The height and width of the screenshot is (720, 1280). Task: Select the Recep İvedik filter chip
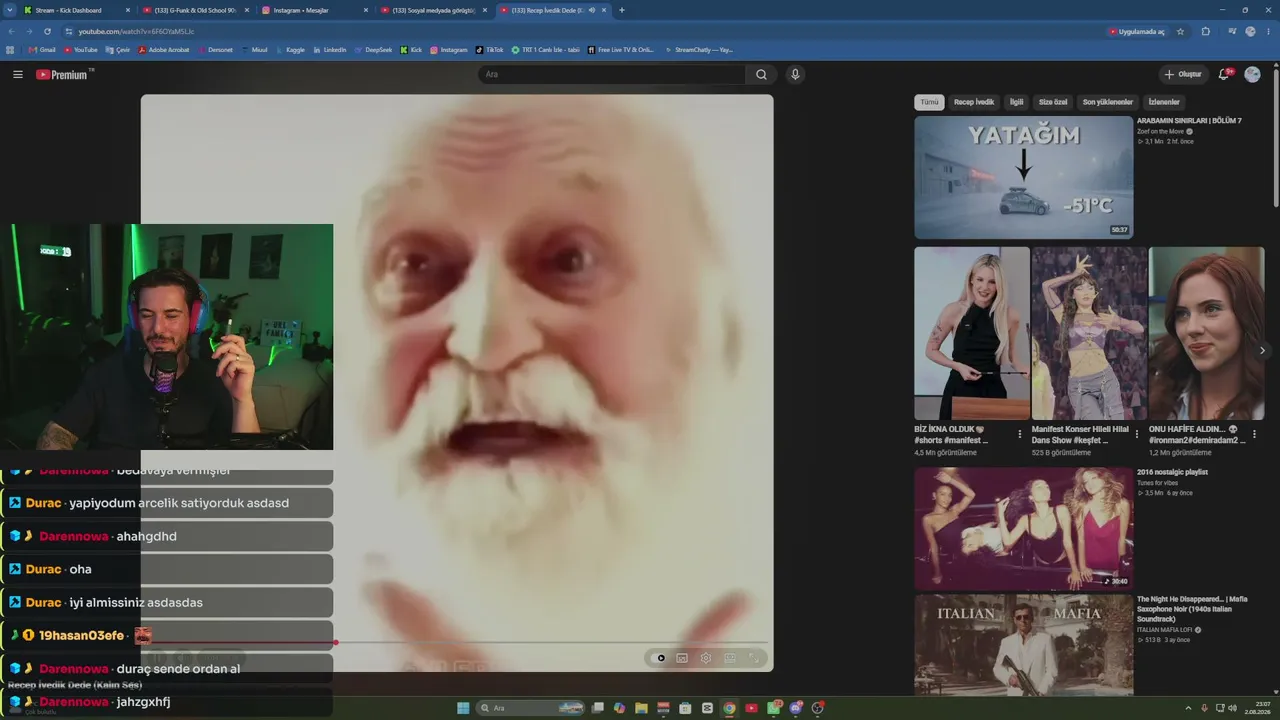pyautogui.click(x=974, y=102)
